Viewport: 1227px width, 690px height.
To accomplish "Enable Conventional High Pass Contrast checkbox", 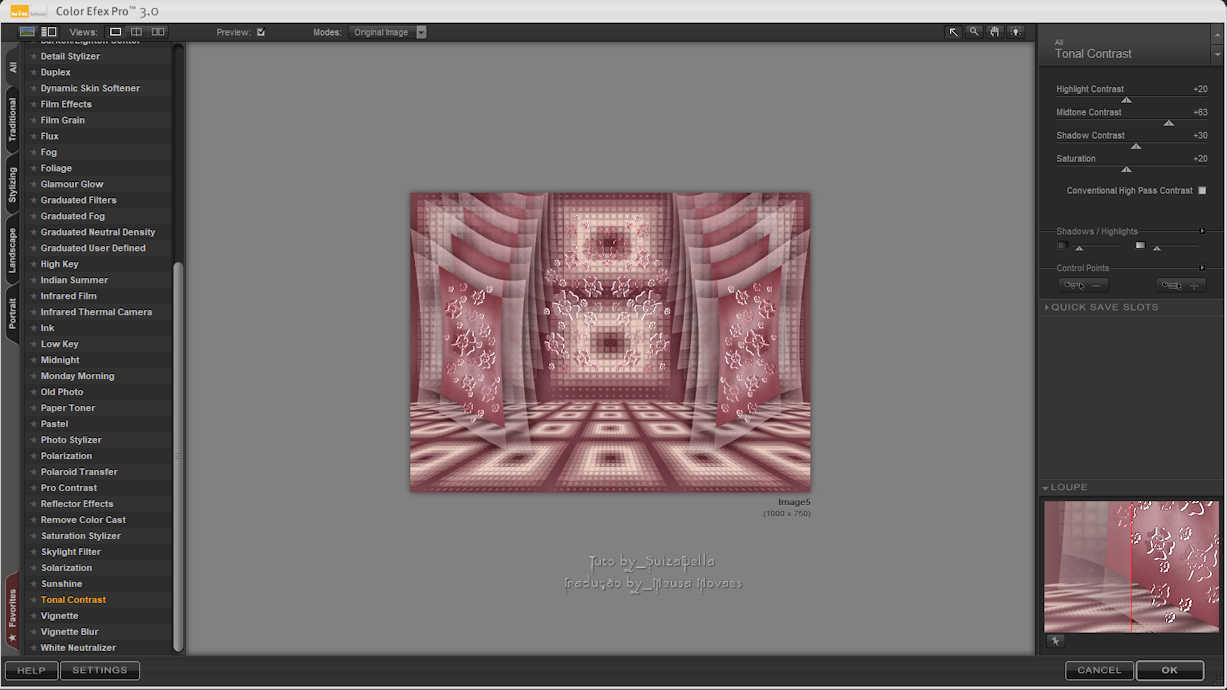I will pyautogui.click(x=1202, y=190).
